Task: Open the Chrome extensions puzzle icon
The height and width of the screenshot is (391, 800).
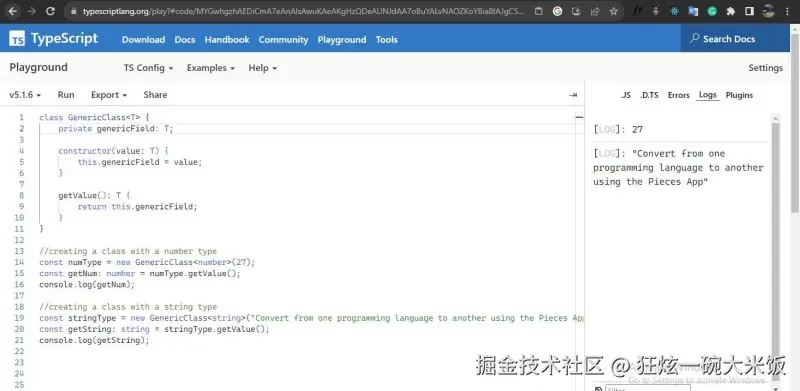Action: coord(731,11)
